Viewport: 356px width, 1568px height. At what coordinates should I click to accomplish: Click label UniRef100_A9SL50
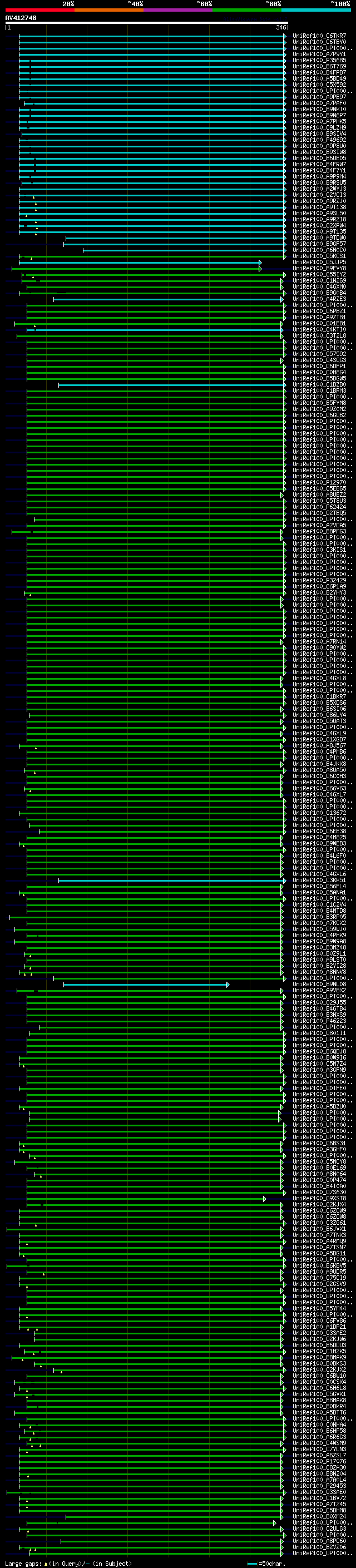319,213
